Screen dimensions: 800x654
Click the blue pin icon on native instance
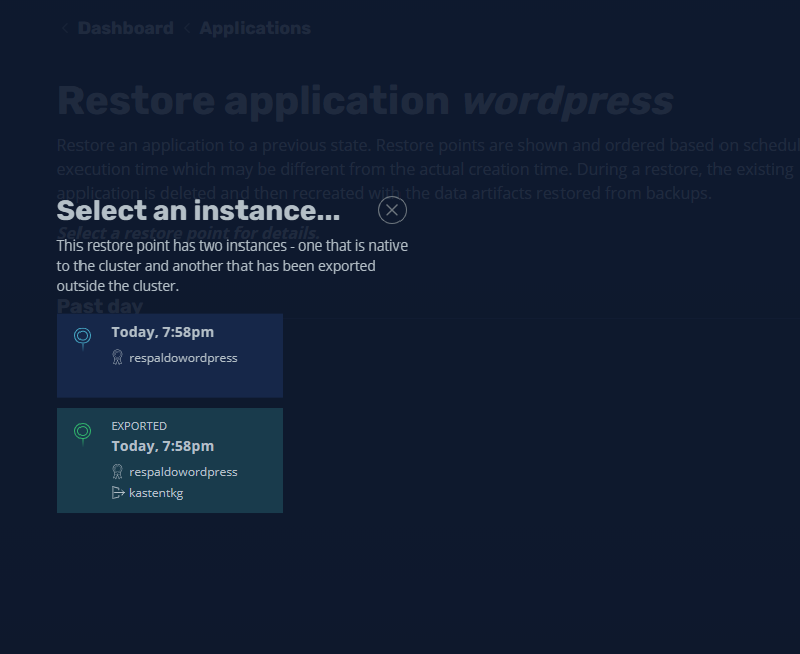(83, 338)
